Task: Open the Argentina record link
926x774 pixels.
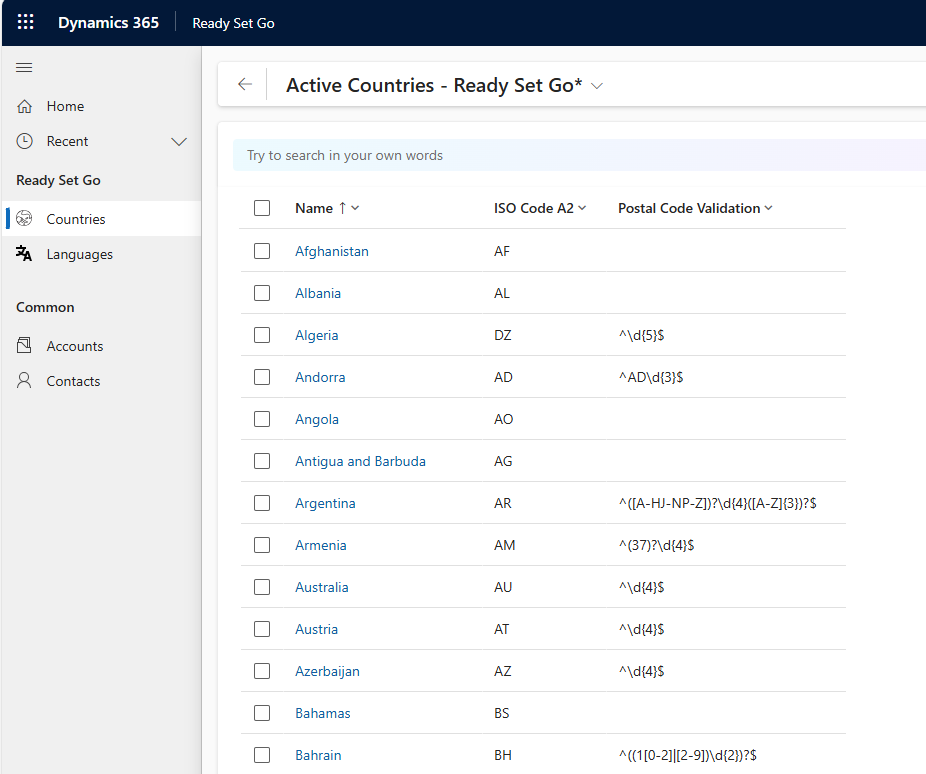Action: tap(325, 503)
